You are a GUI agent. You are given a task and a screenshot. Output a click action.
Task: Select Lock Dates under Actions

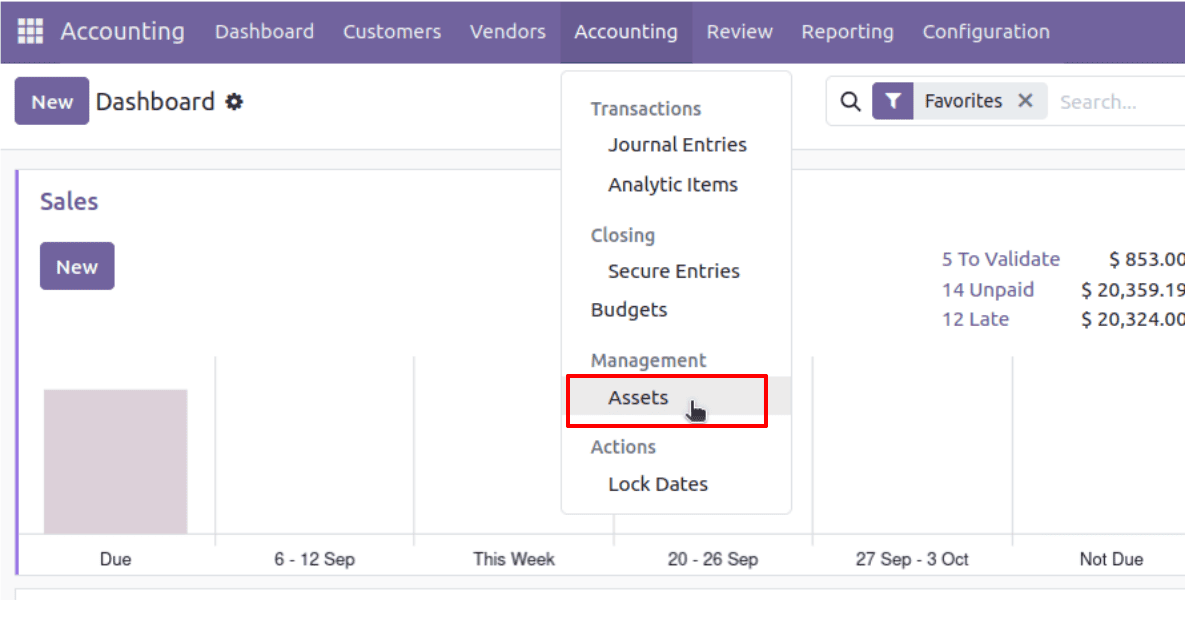coord(658,484)
